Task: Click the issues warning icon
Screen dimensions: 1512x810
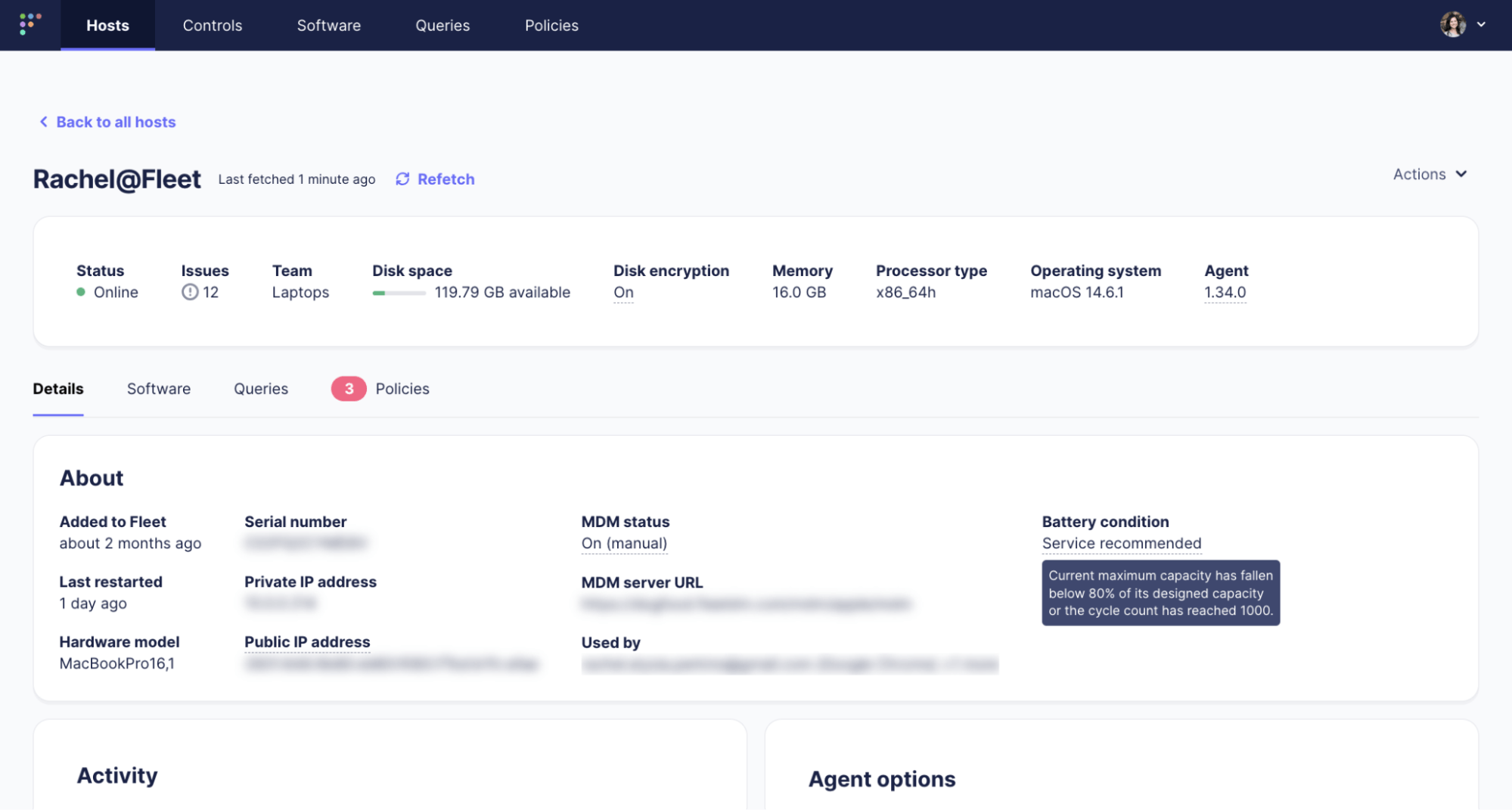Action: pyautogui.click(x=190, y=292)
